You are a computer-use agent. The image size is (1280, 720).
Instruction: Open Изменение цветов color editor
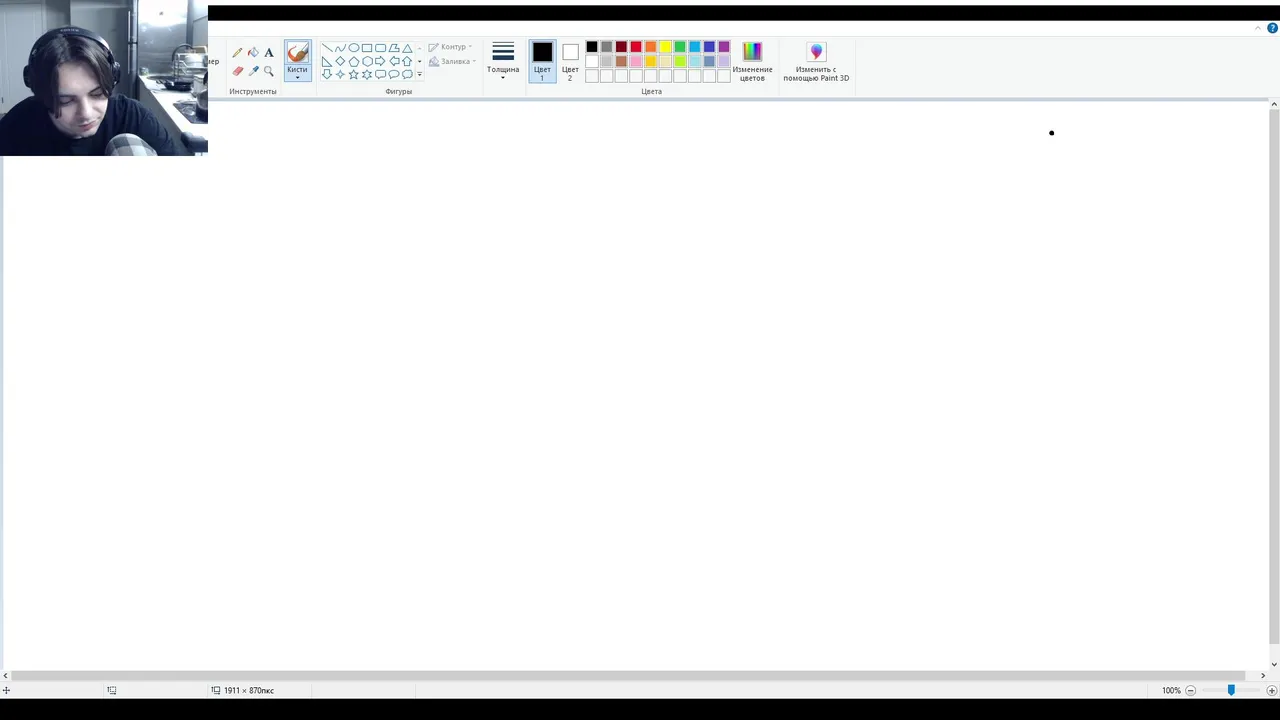tap(752, 61)
